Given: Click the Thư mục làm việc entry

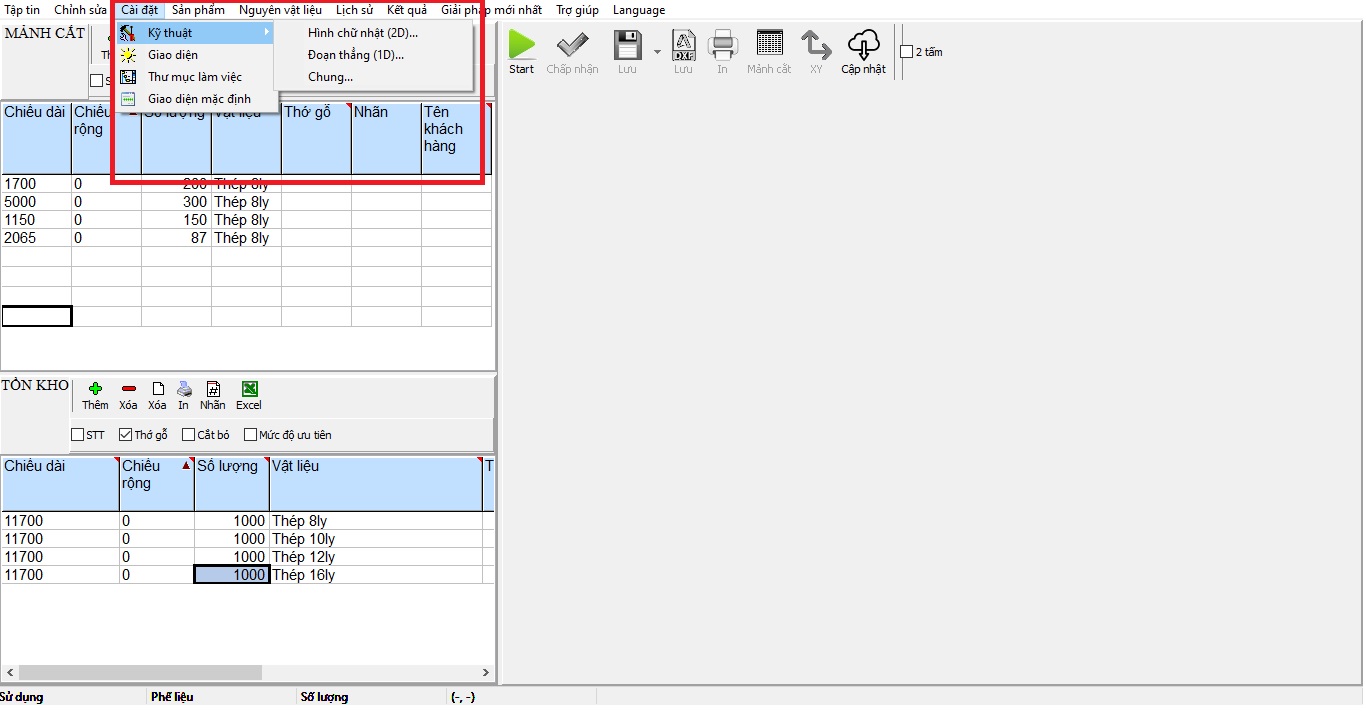Looking at the screenshot, I should [x=194, y=77].
